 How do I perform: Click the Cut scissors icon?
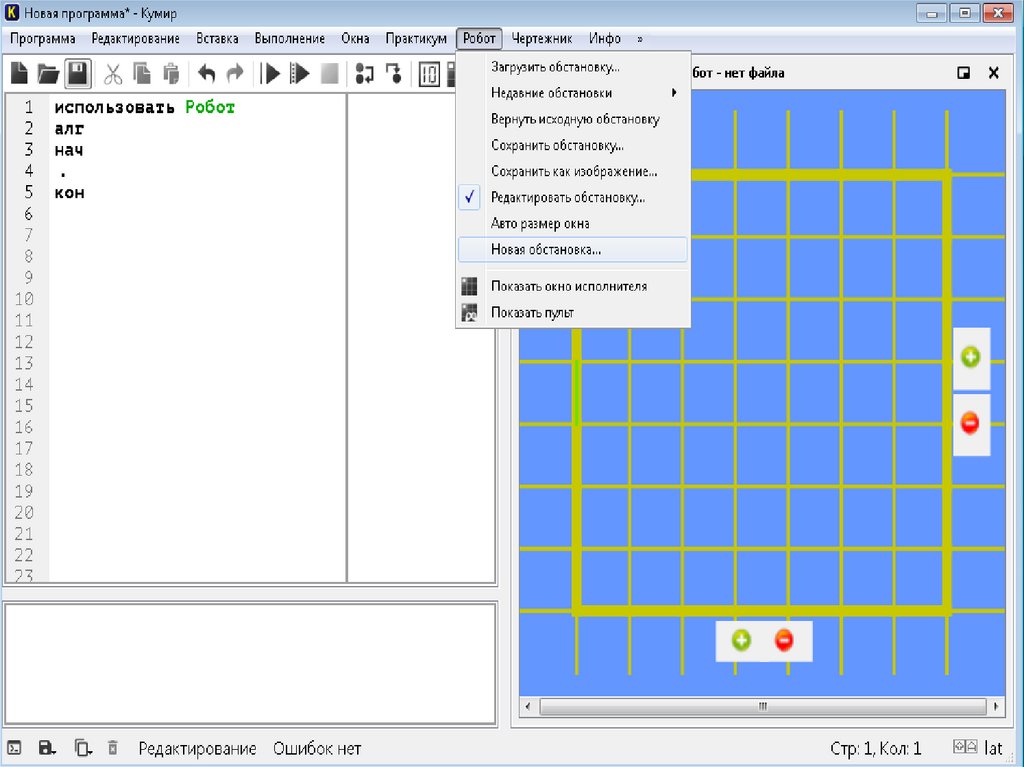(113, 73)
